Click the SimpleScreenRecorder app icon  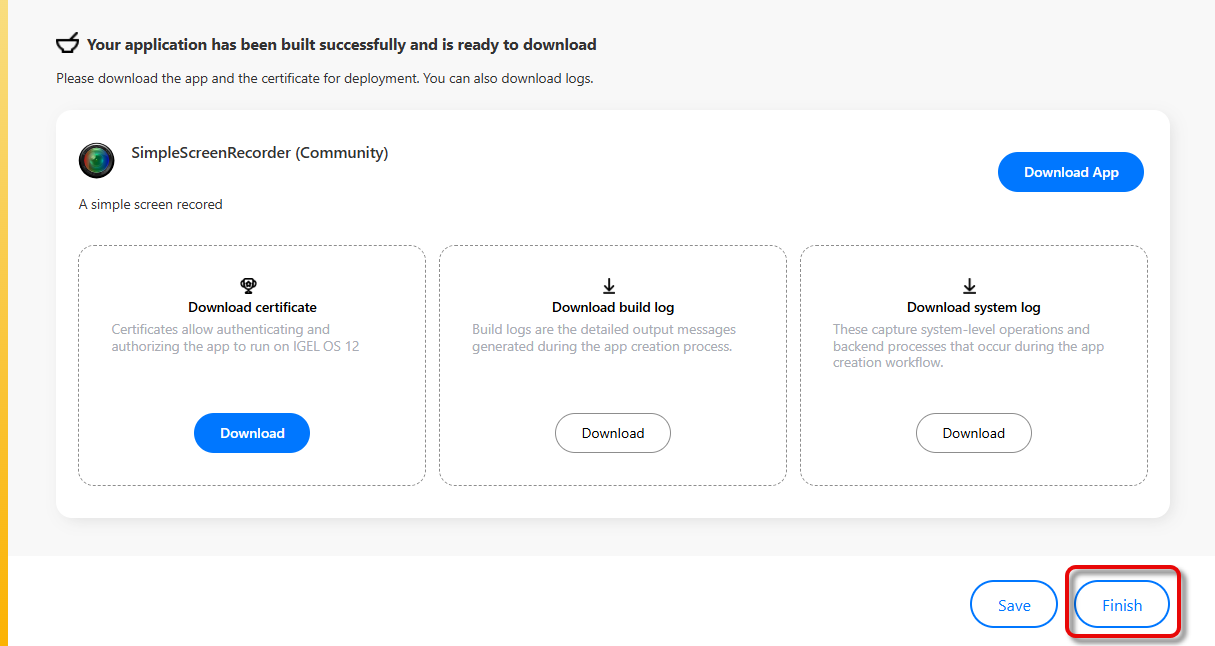point(97,160)
